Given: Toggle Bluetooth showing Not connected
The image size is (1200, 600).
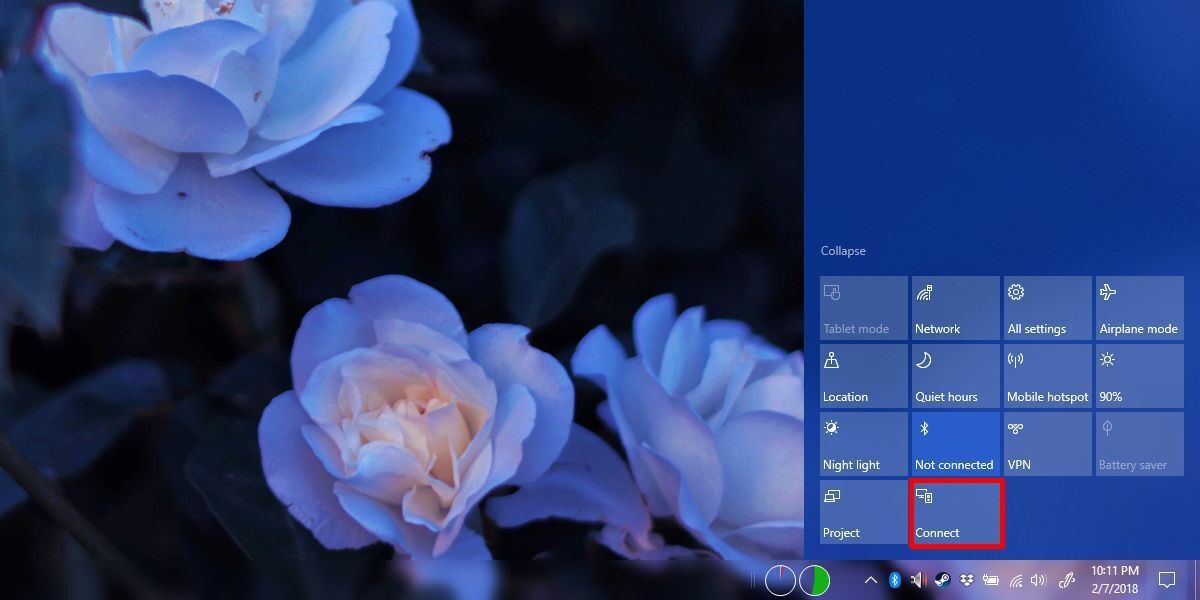Looking at the screenshot, I should [x=955, y=443].
